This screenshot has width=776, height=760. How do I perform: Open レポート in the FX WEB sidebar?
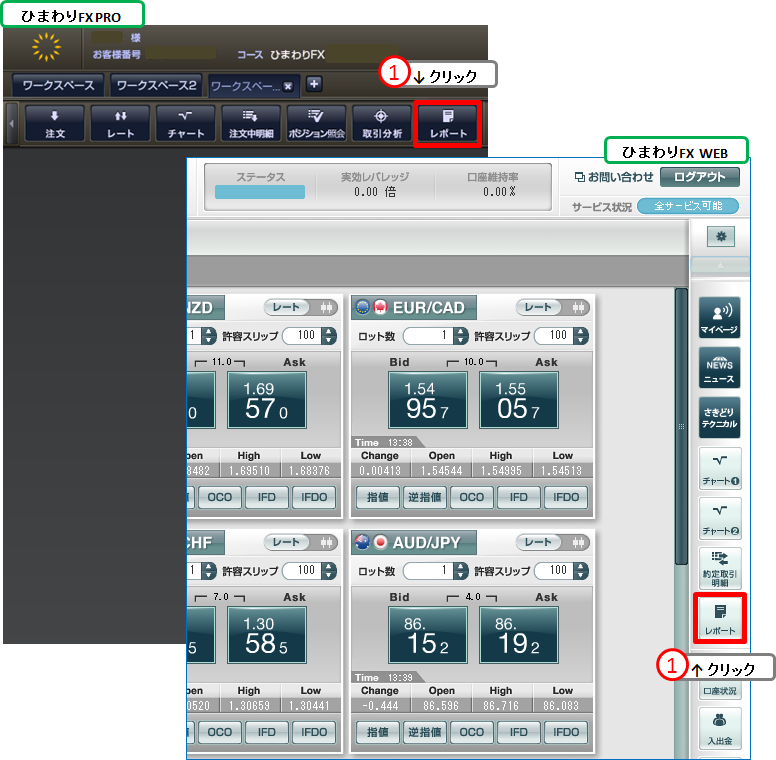tap(720, 618)
